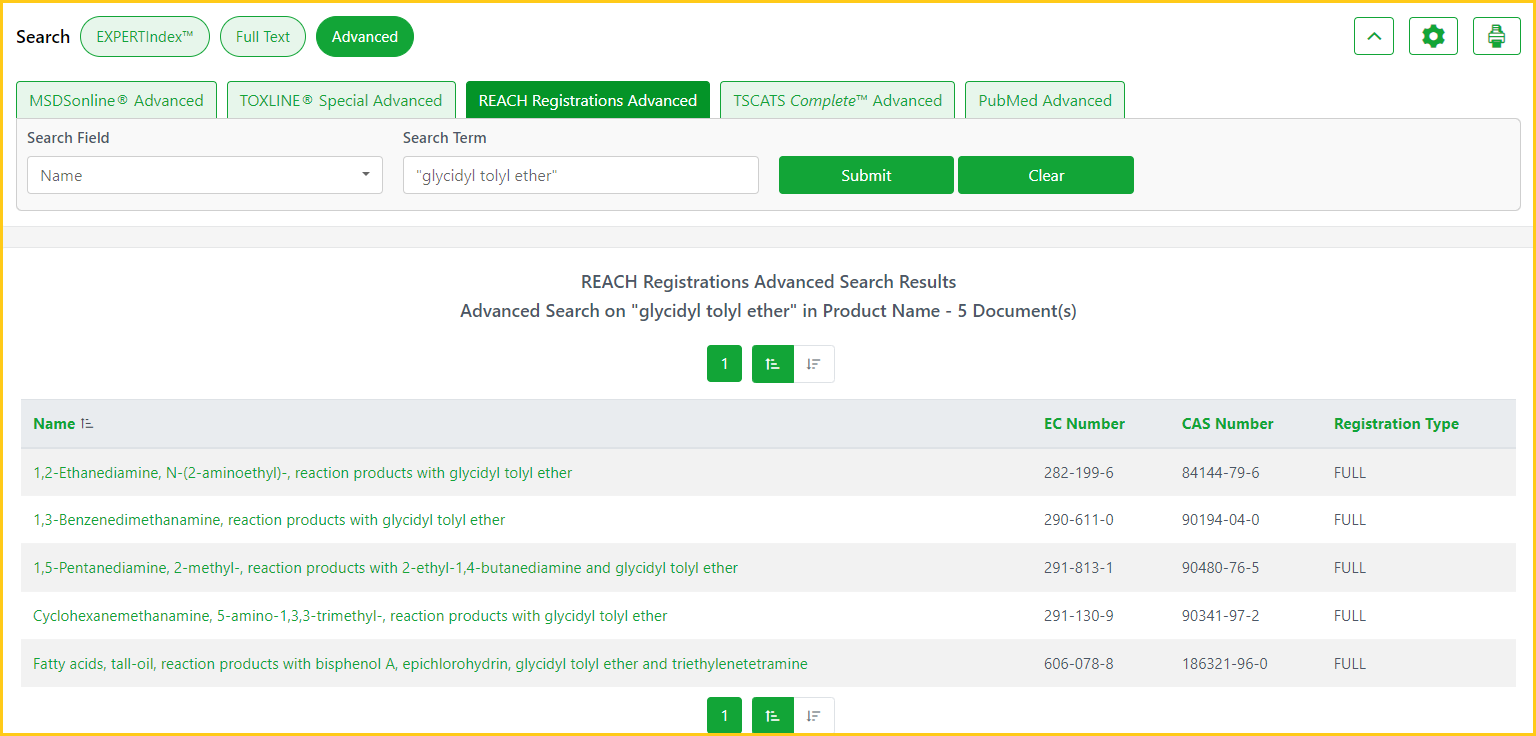Switch to the PubMed Advanced tab
Screen dimensions: 1536x736
pyautogui.click(x=1044, y=100)
